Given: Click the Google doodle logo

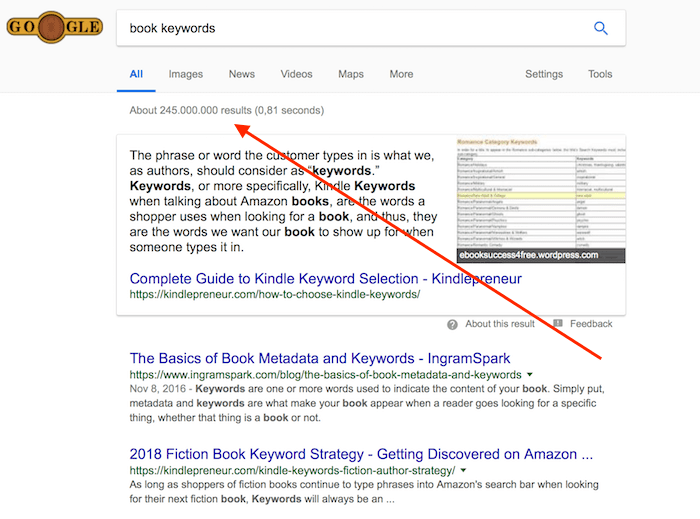Looking at the screenshot, I should [54, 27].
